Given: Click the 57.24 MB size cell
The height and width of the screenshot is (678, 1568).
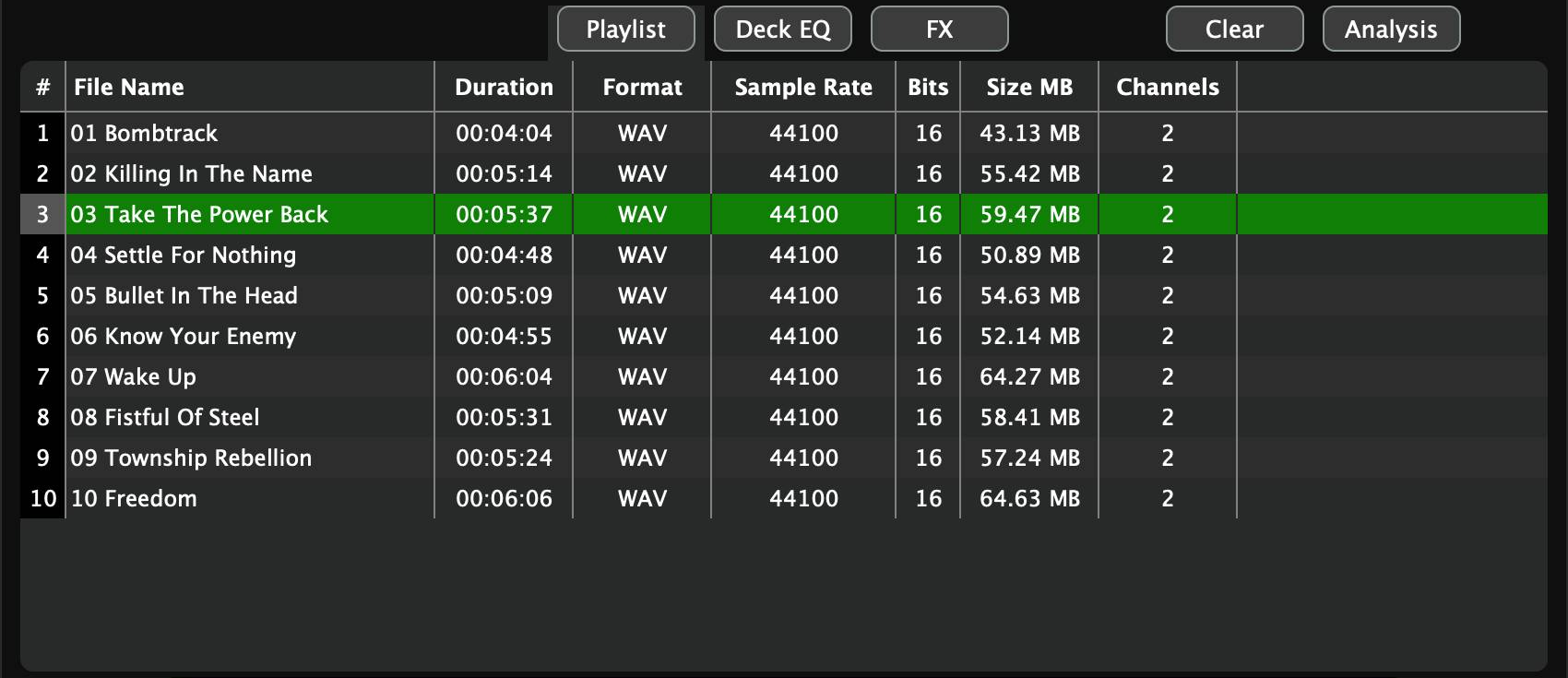Looking at the screenshot, I should pos(1029,458).
